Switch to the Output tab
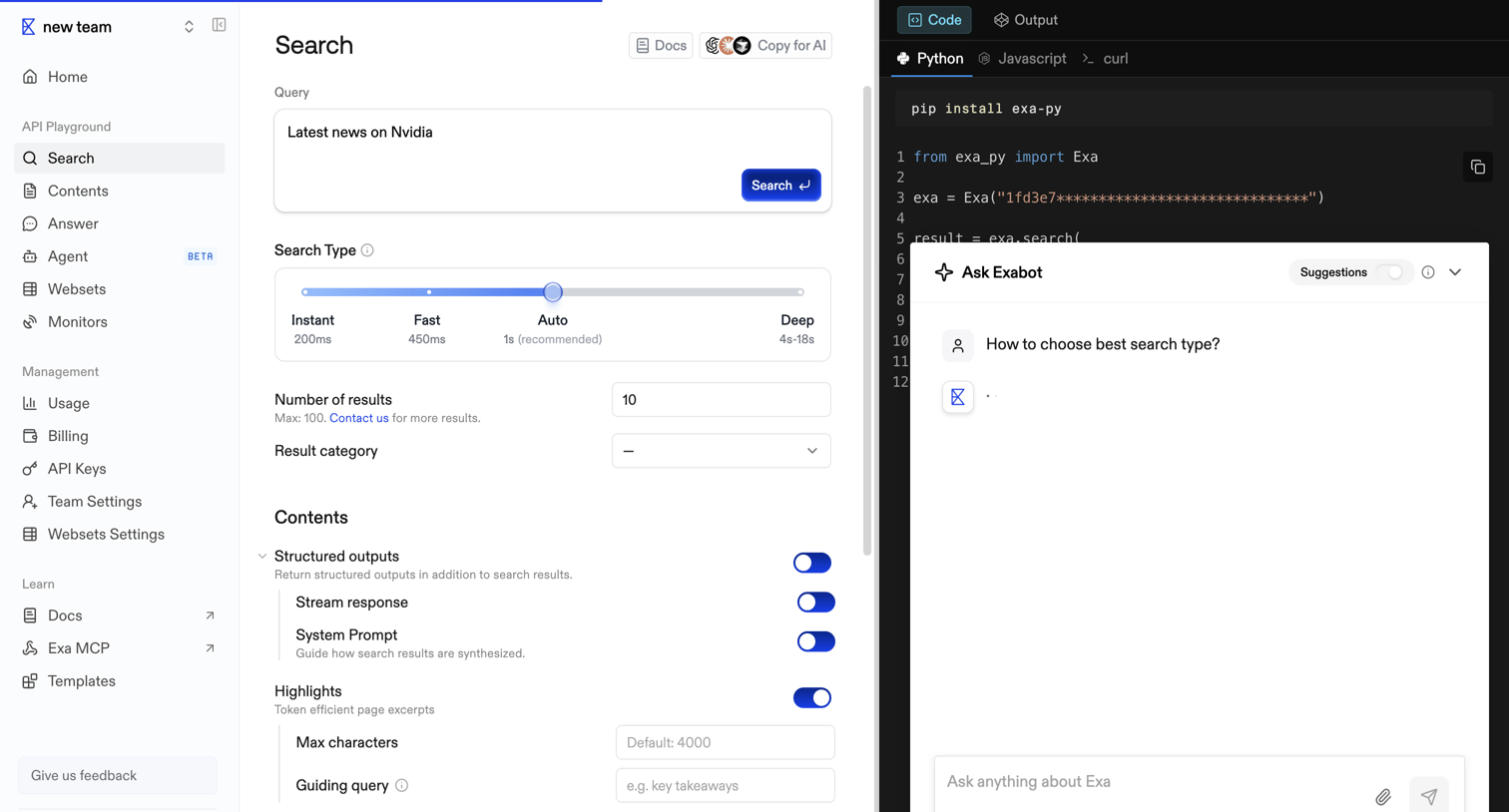1509x812 pixels. tap(1025, 20)
